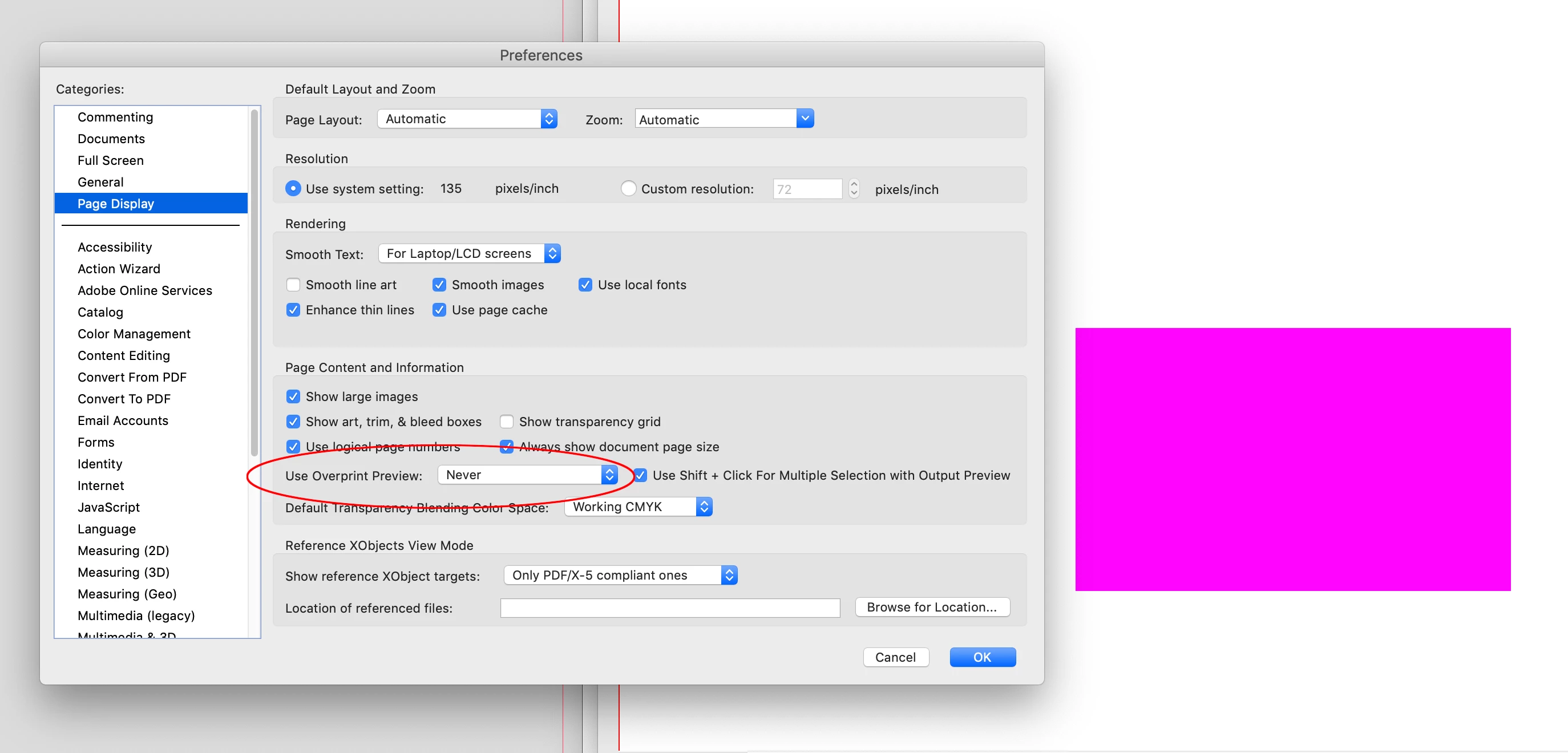Image resolution: width=1568 pixels, height=753 pixels.
Task: Open the Page Layout dropdown
Action: coord(467,119)
